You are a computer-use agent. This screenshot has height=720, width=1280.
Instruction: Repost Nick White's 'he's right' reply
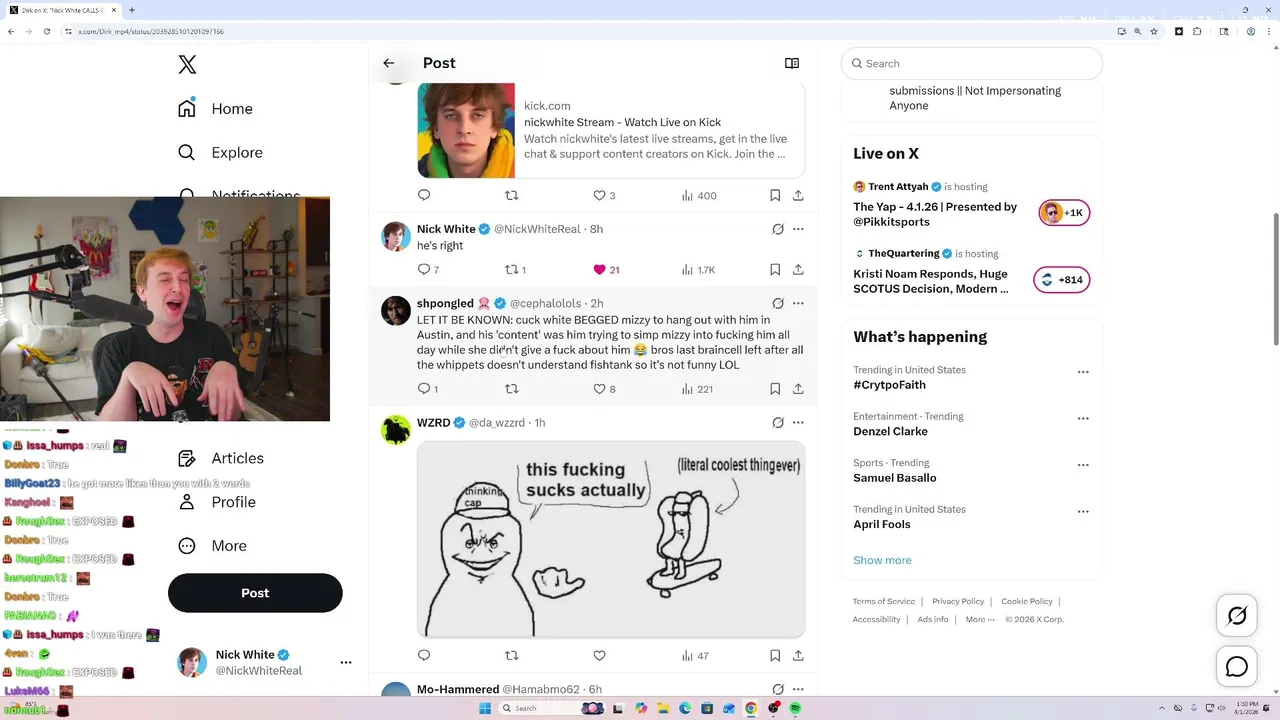pos(515,270)
